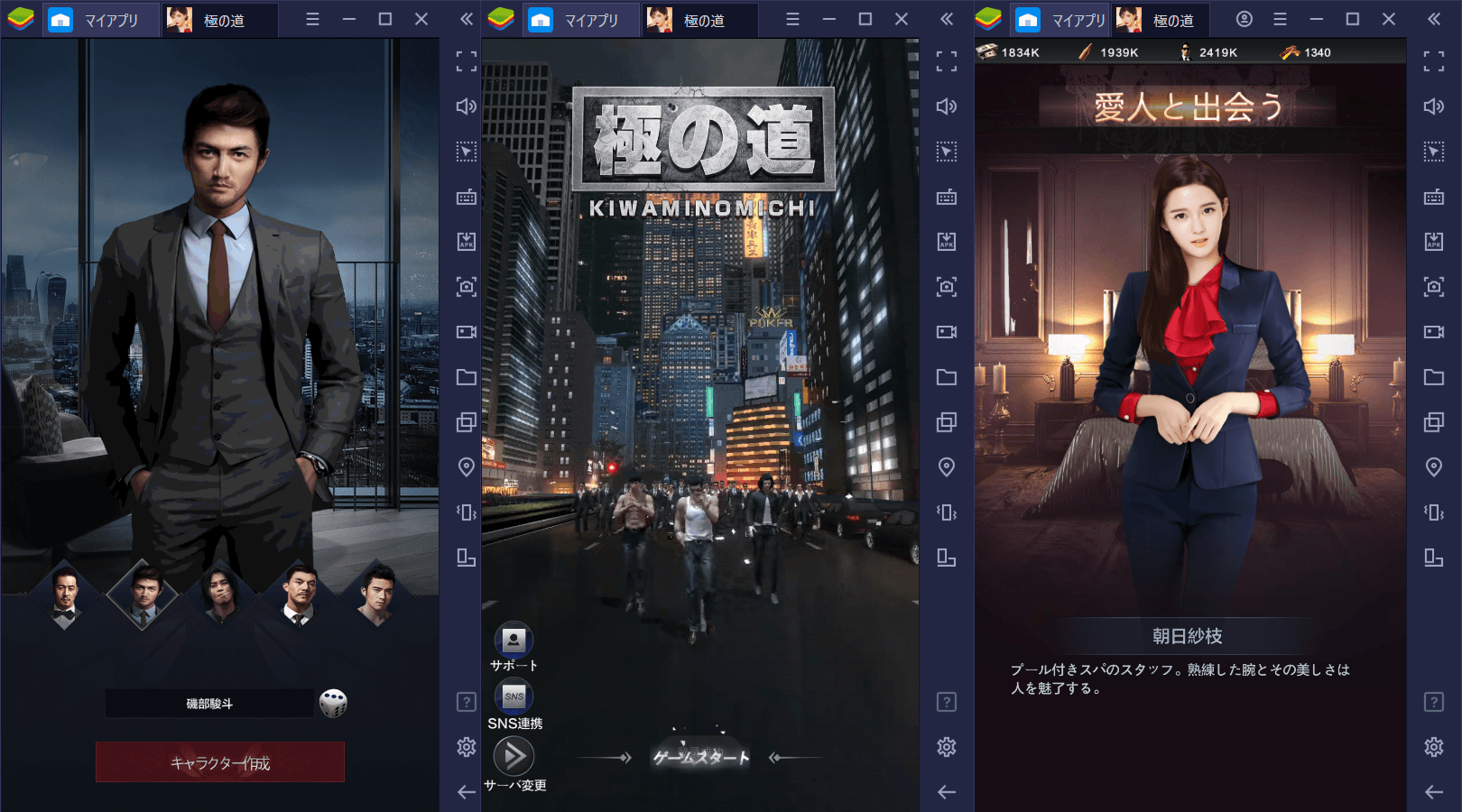Viewport: 1462px width, 812px height.
Task: Switch to マイアプリ tab in the left window
Action: coord(99,20)
